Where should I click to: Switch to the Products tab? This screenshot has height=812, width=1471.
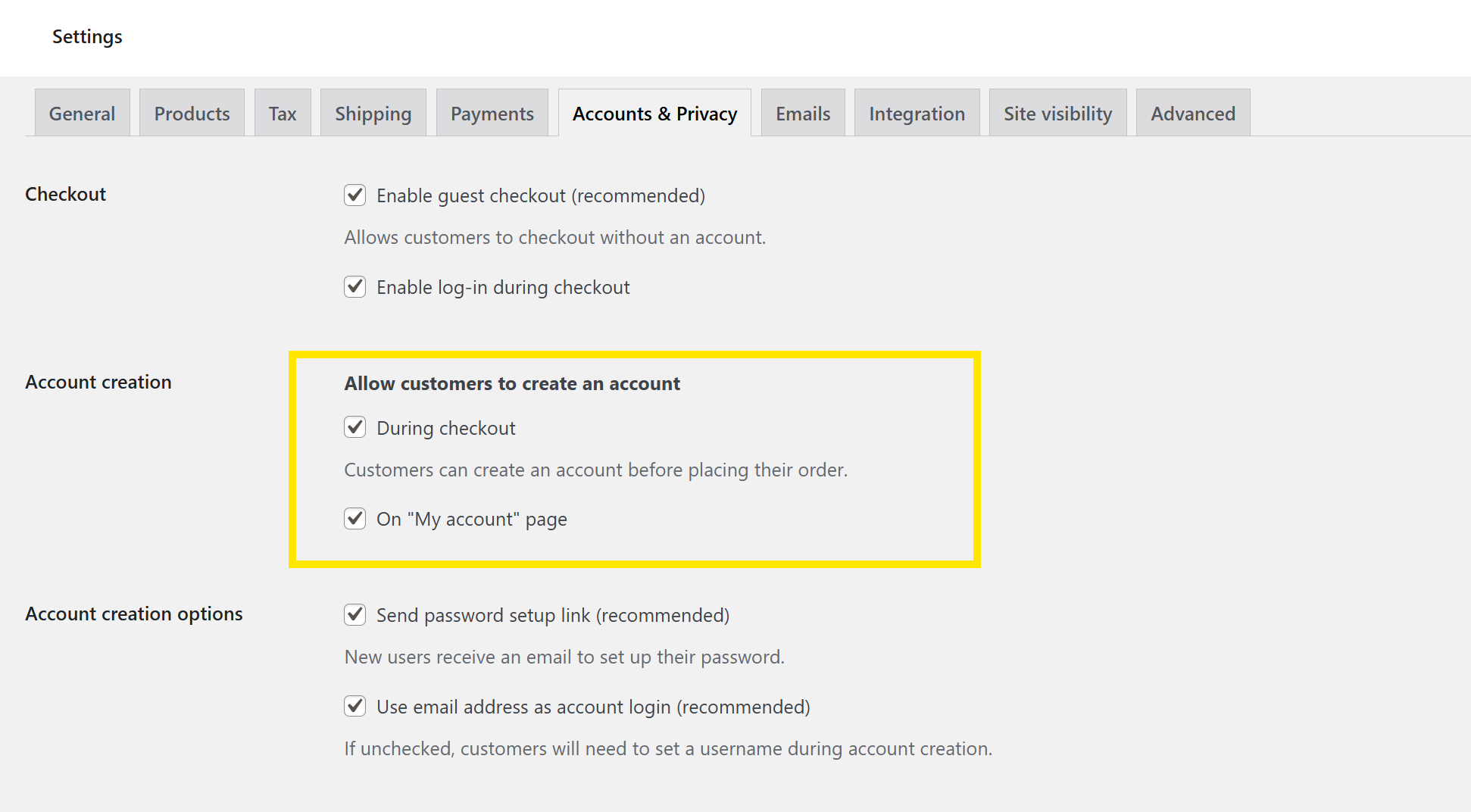click(192, 113)
